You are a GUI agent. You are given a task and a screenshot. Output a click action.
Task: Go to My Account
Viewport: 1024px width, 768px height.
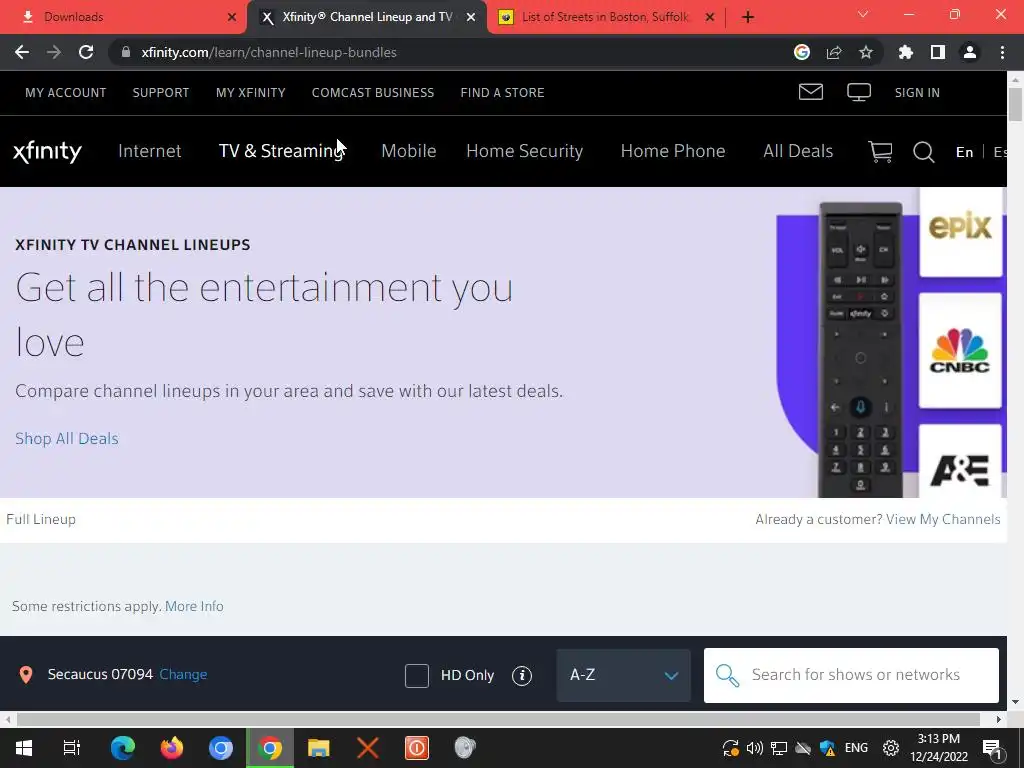click(65, 93)
